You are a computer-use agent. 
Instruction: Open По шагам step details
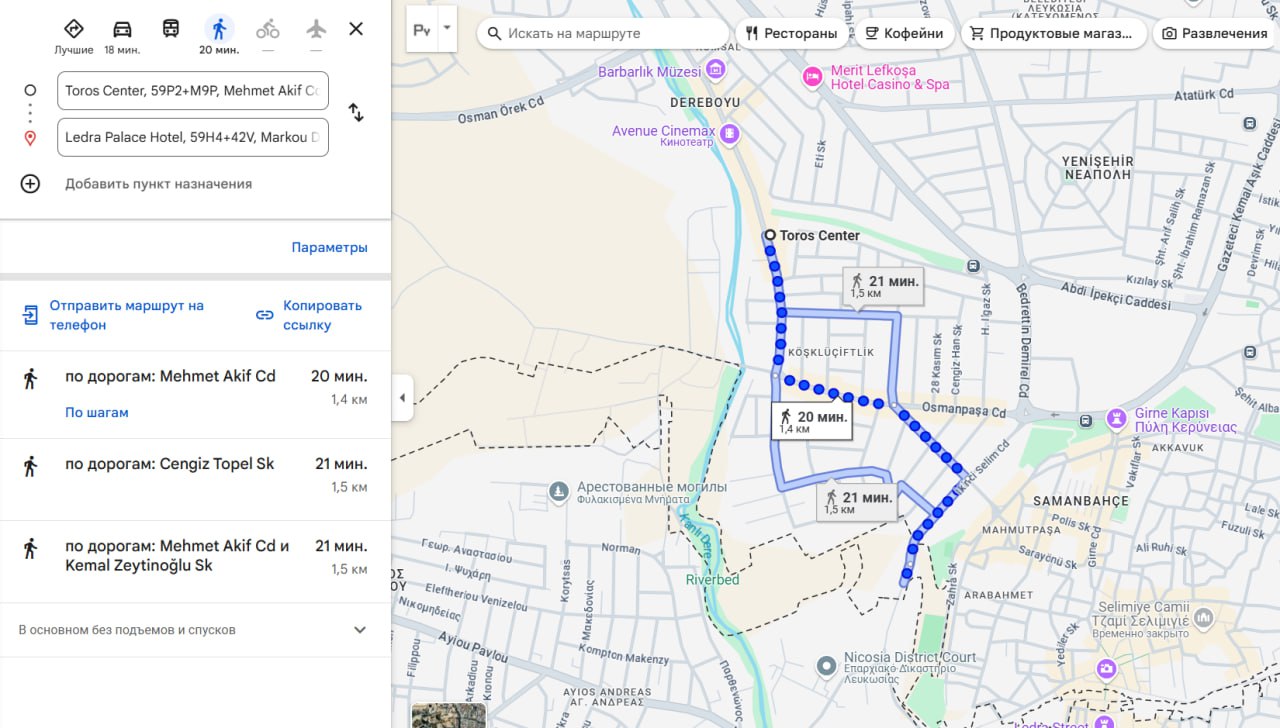click(x=97, y=412)
